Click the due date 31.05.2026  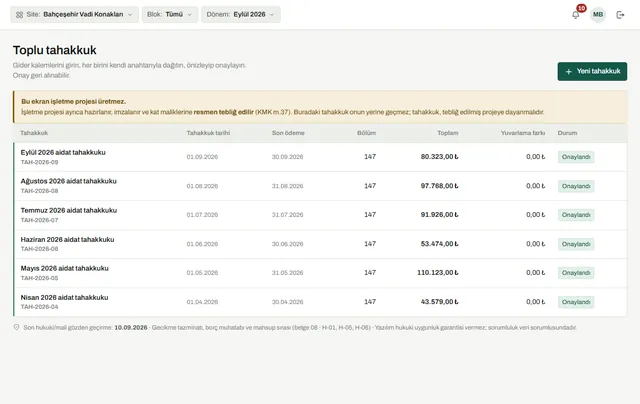click(287, 273)
